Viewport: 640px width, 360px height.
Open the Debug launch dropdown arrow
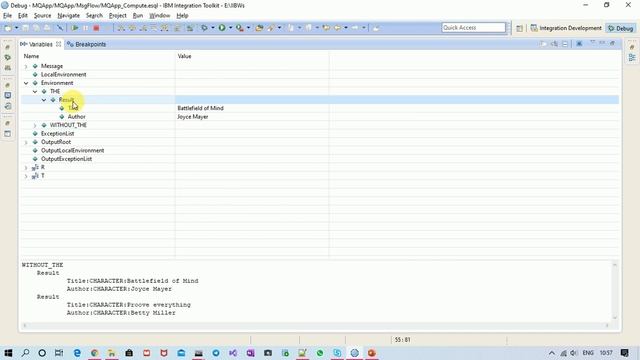213,28
